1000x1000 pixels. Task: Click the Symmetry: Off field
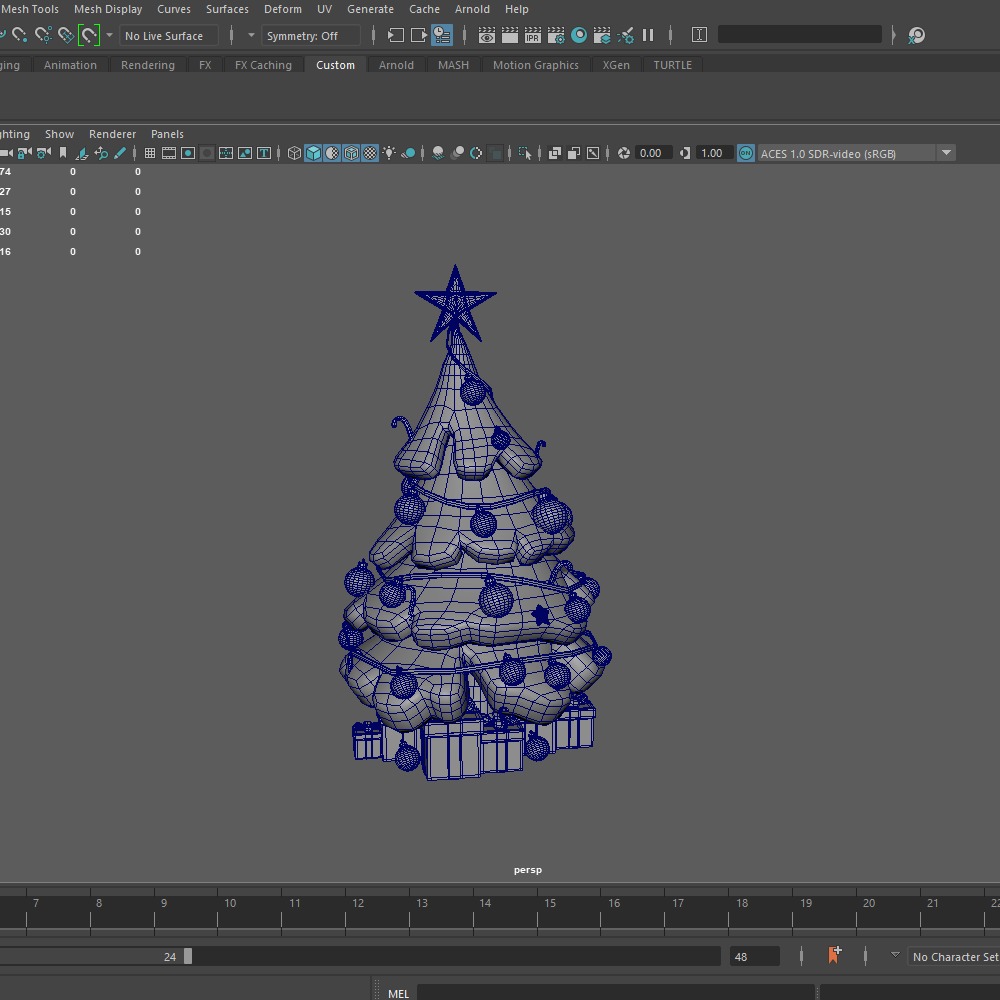click(311, 36)
